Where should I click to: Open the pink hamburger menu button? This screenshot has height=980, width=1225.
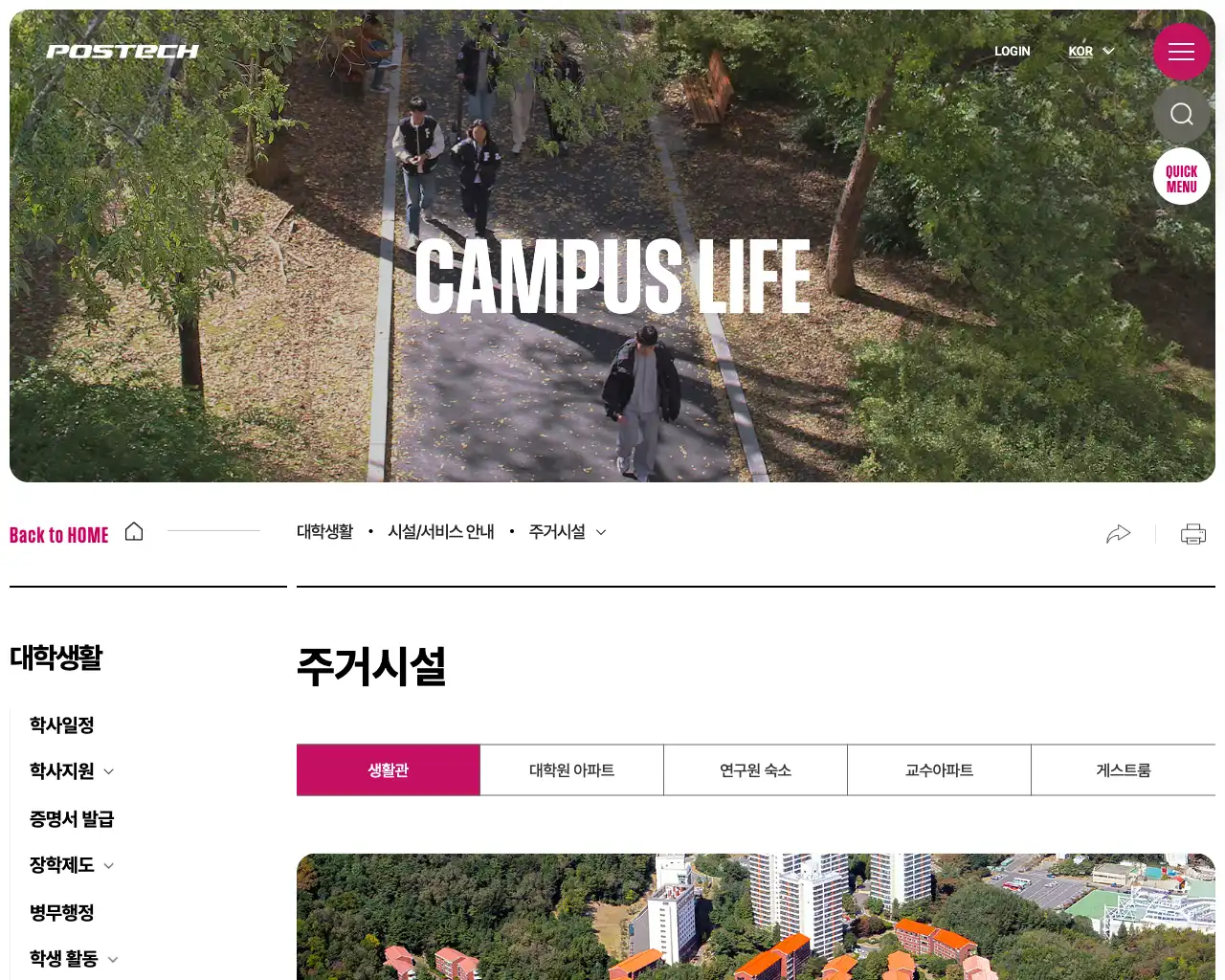coord(1181,52)
